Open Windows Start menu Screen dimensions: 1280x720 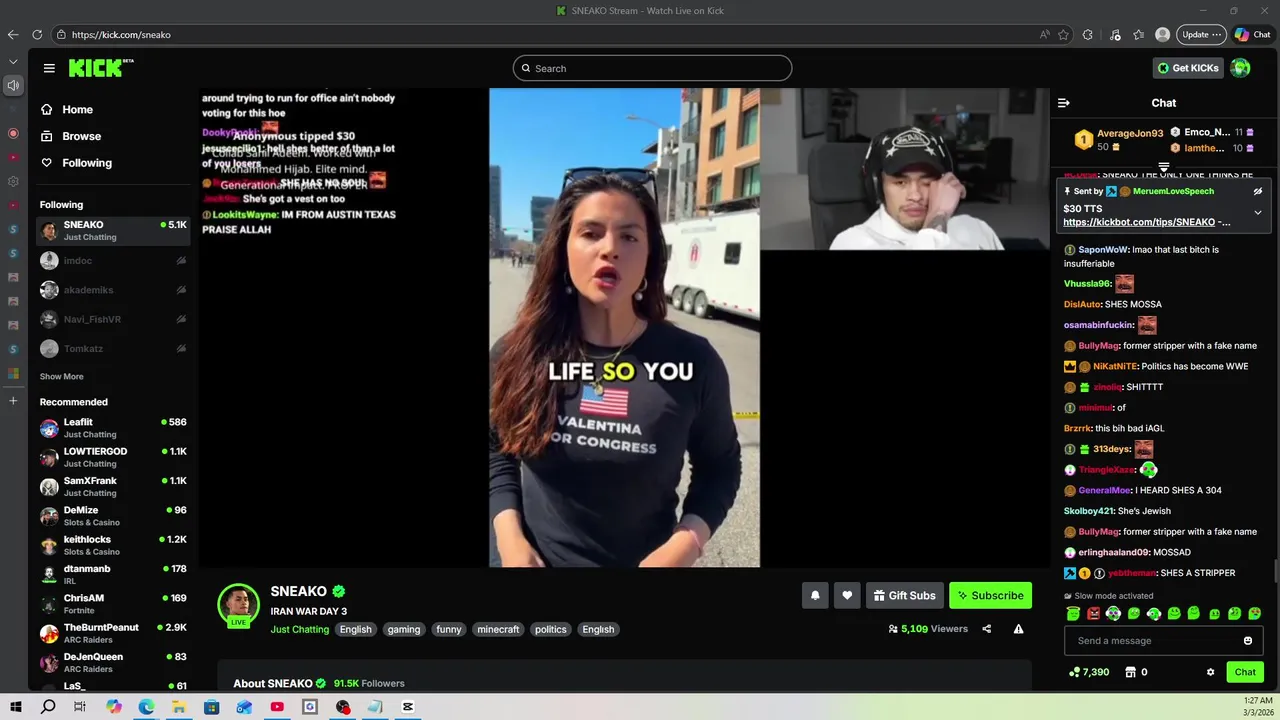[15, 707]
